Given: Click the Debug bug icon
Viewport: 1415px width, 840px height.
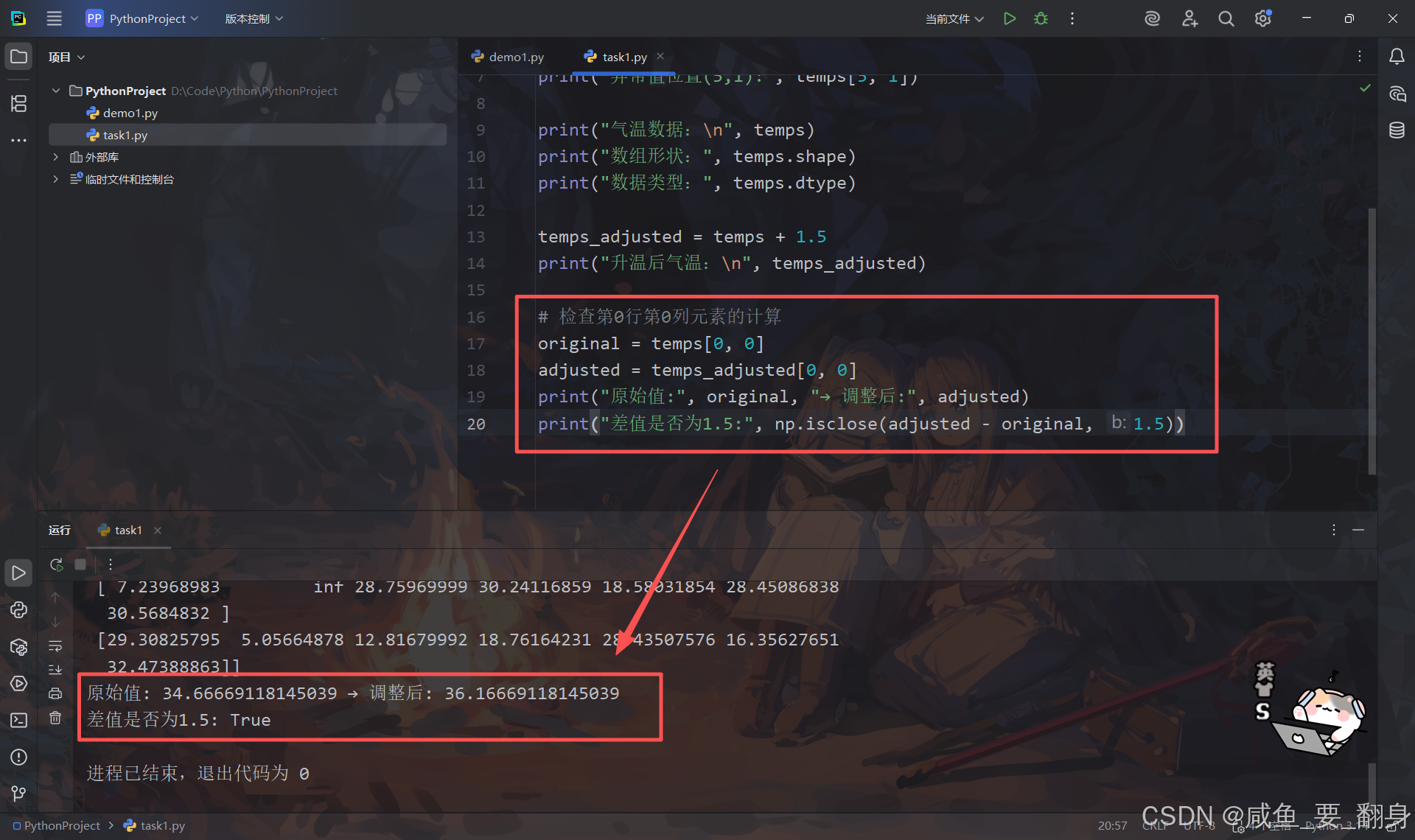Looking at the screenshot, I should coord(1041,18).
